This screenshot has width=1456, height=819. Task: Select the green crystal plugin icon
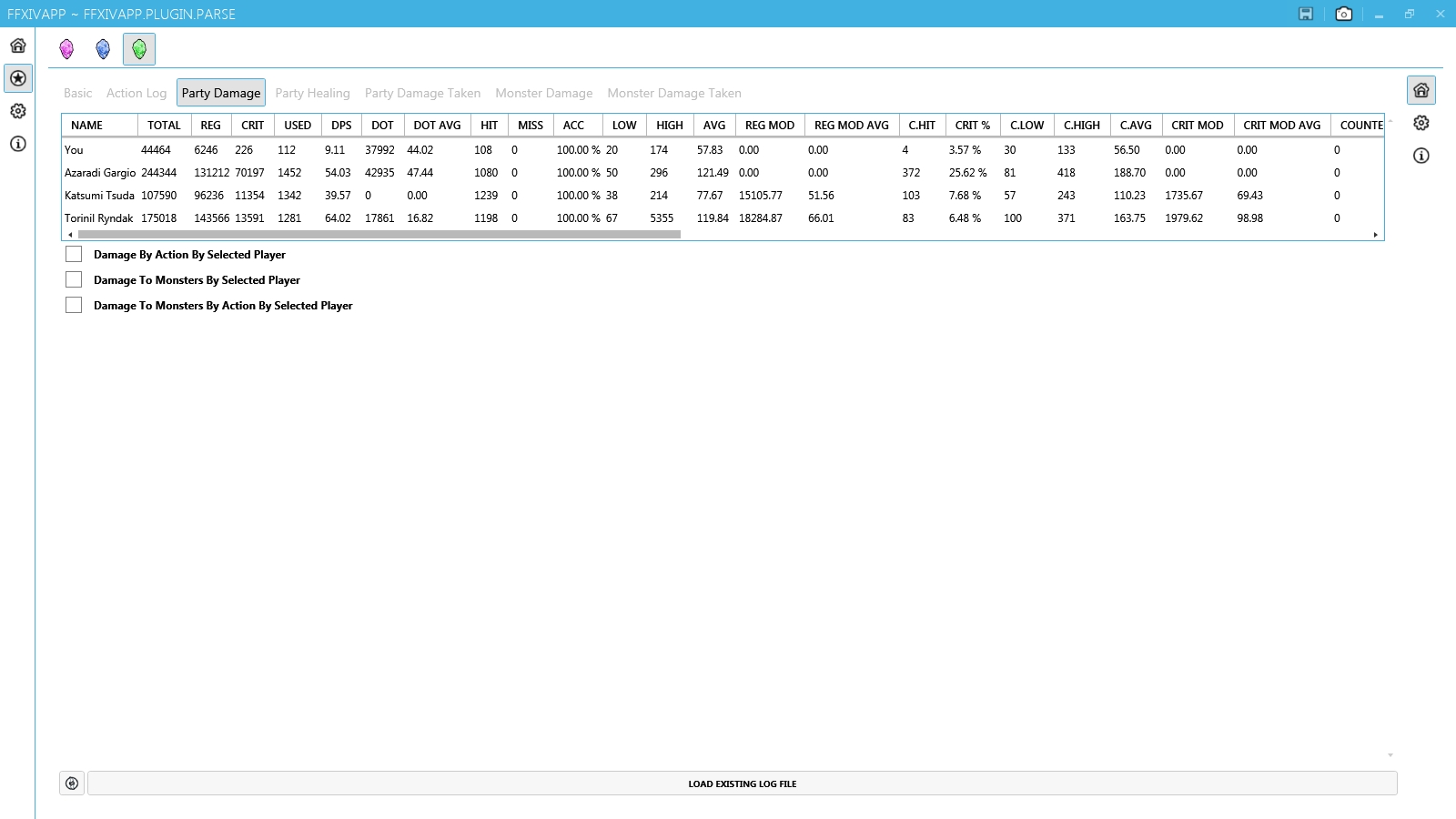coord(139,49)
